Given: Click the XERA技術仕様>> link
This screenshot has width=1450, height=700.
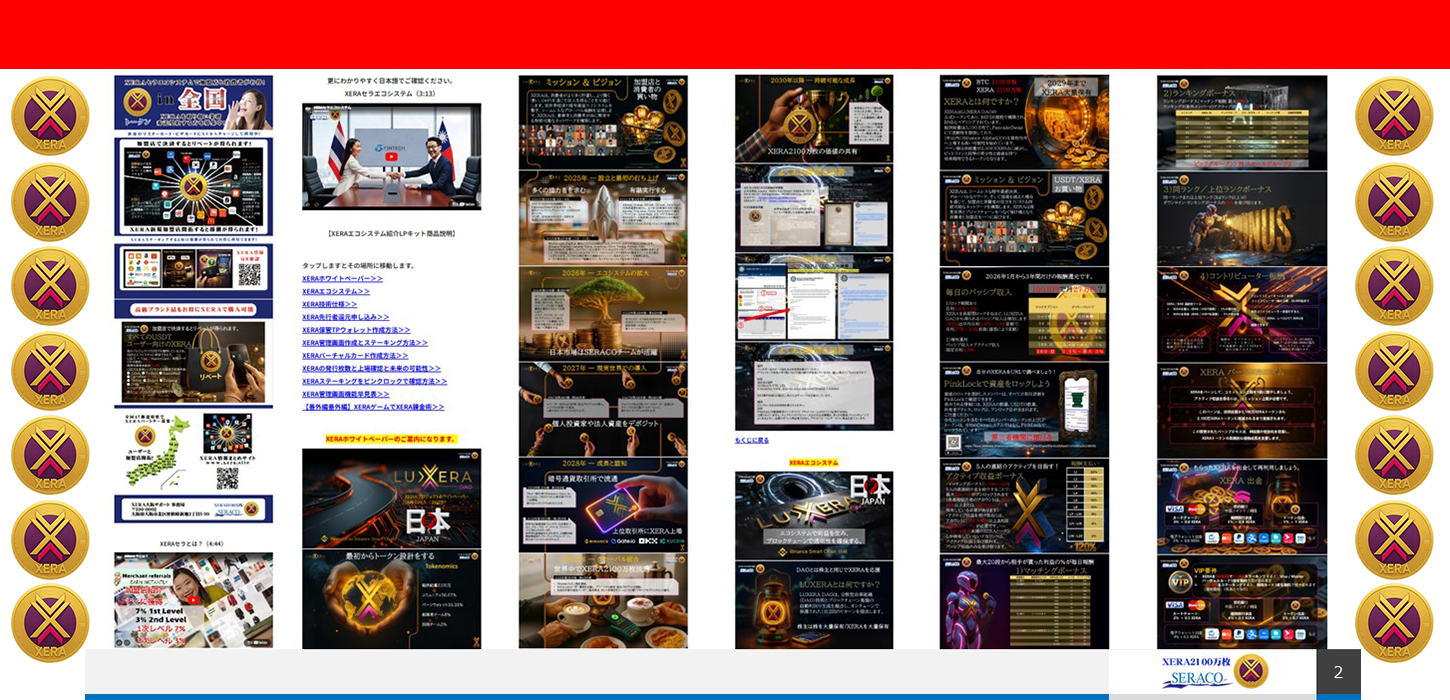Looking at the screenshot, I should click(329, 304).
